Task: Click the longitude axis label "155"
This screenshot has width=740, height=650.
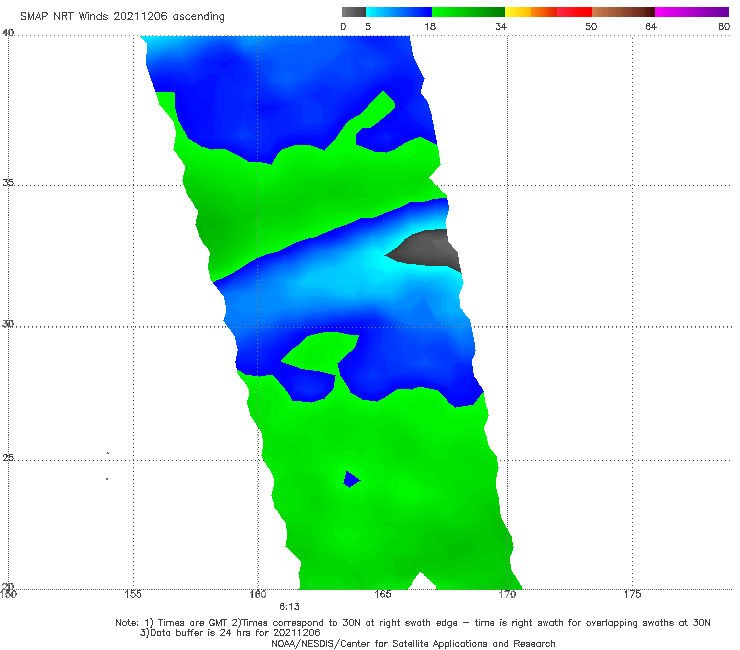Action: point(133,594)
